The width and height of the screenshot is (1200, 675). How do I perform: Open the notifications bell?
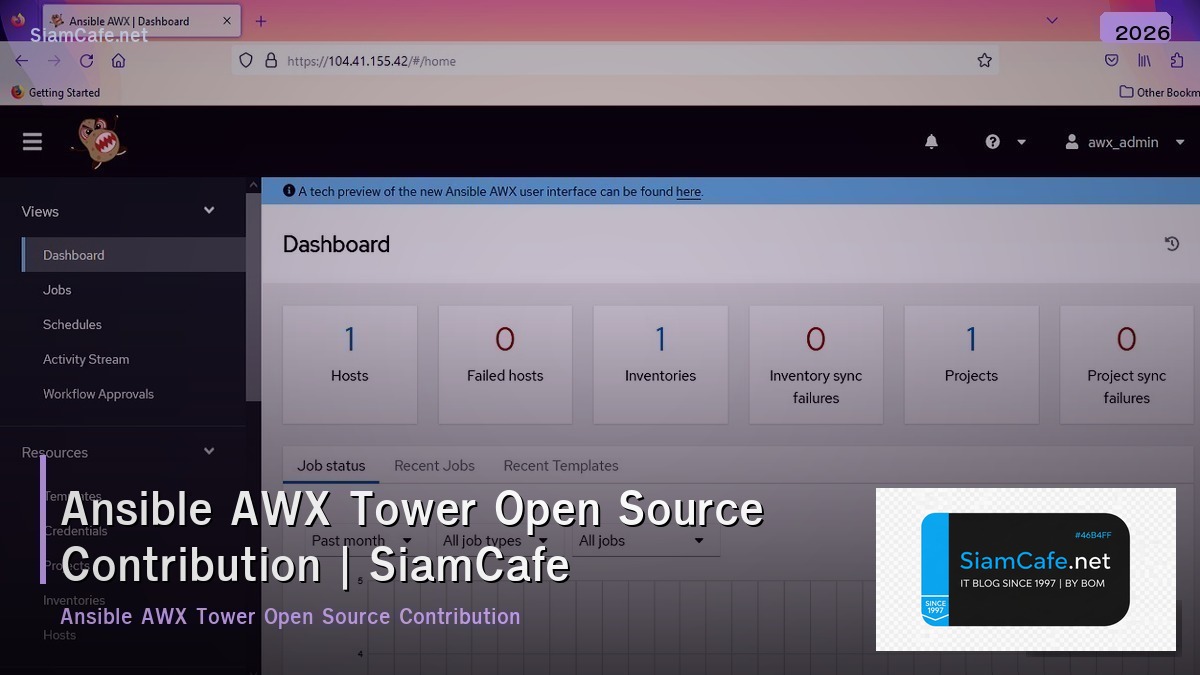tap(931, 142)
